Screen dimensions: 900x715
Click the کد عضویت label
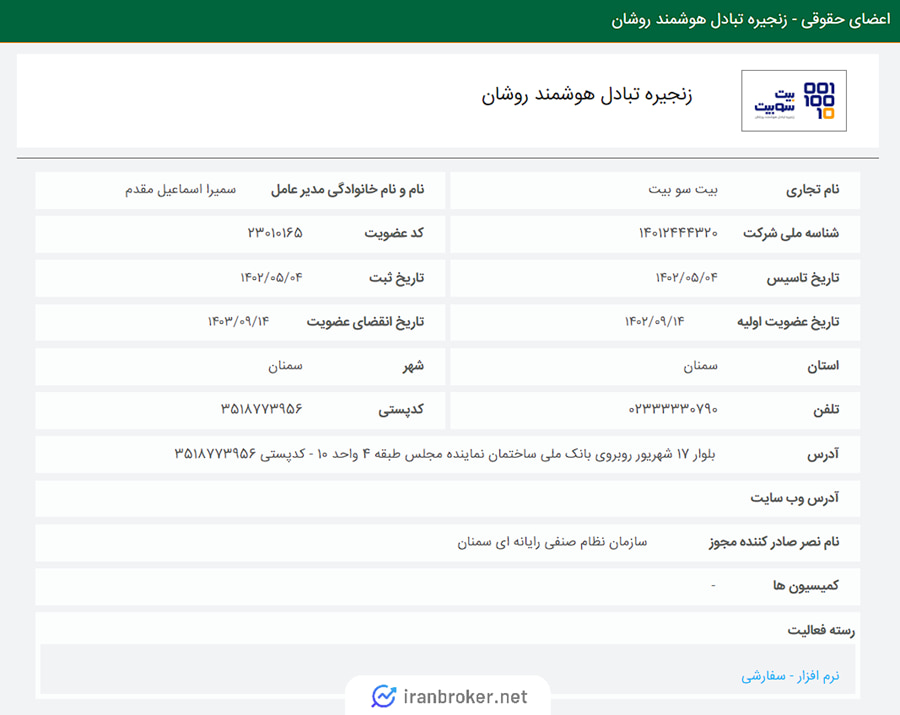click(394, 233)
